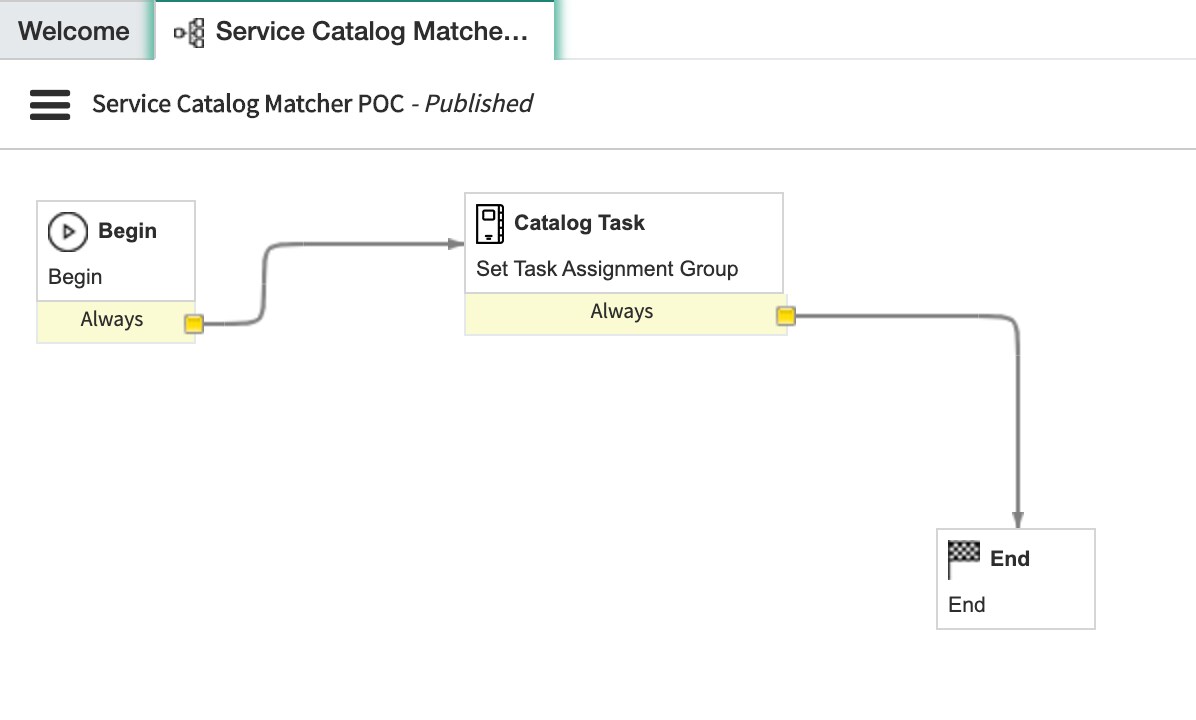Click the yellow connector on the Begin node
1196x720 pixels.
click(194, 323)
